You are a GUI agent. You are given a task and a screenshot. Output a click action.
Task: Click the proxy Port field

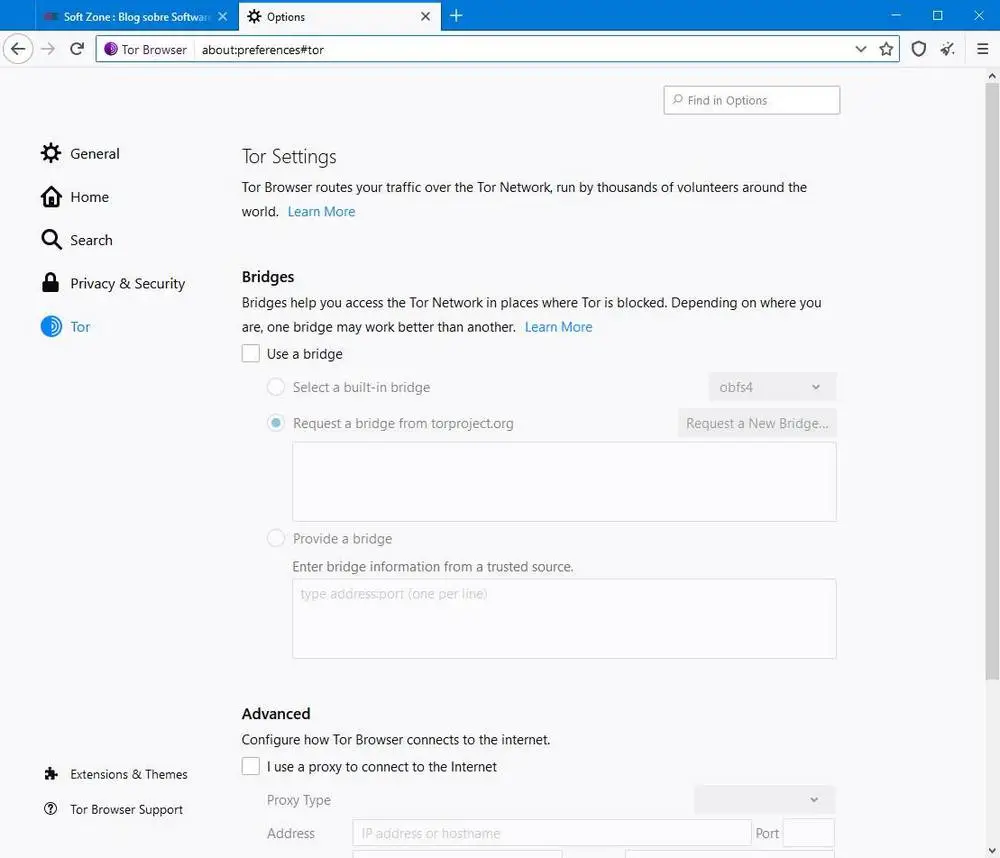[x=808, y=832]
